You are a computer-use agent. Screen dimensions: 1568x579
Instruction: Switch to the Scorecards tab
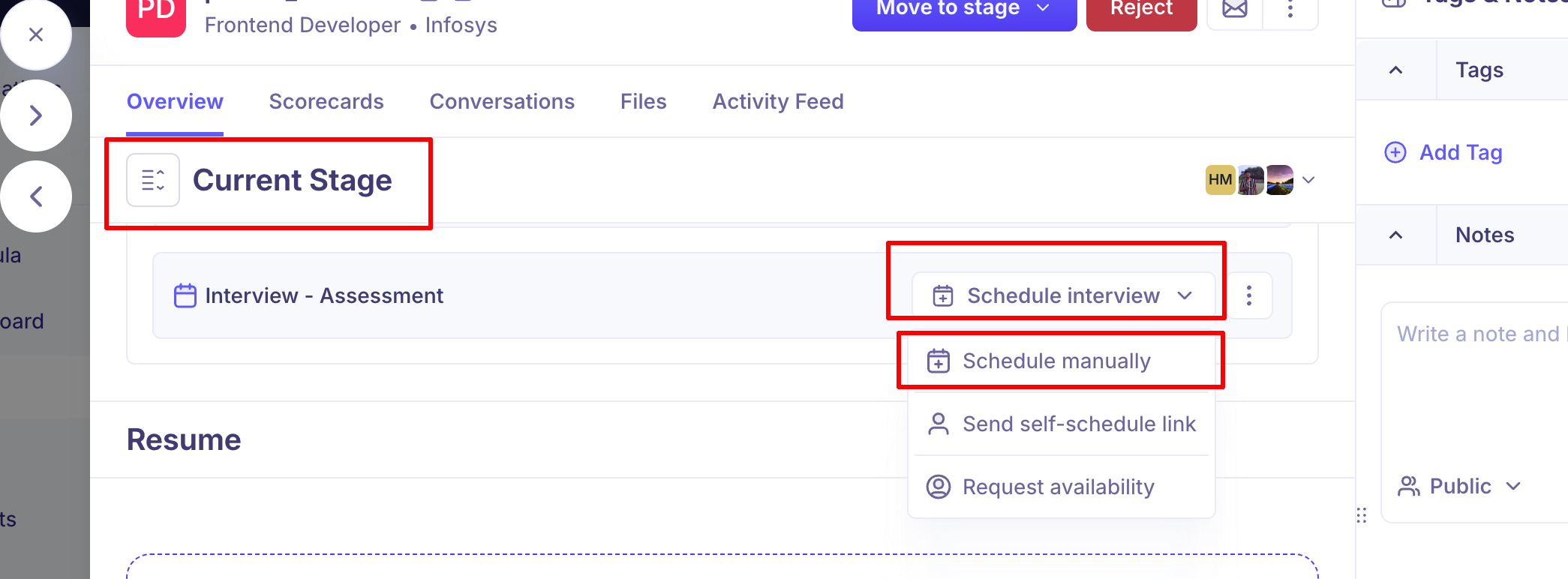pos(326,101)
